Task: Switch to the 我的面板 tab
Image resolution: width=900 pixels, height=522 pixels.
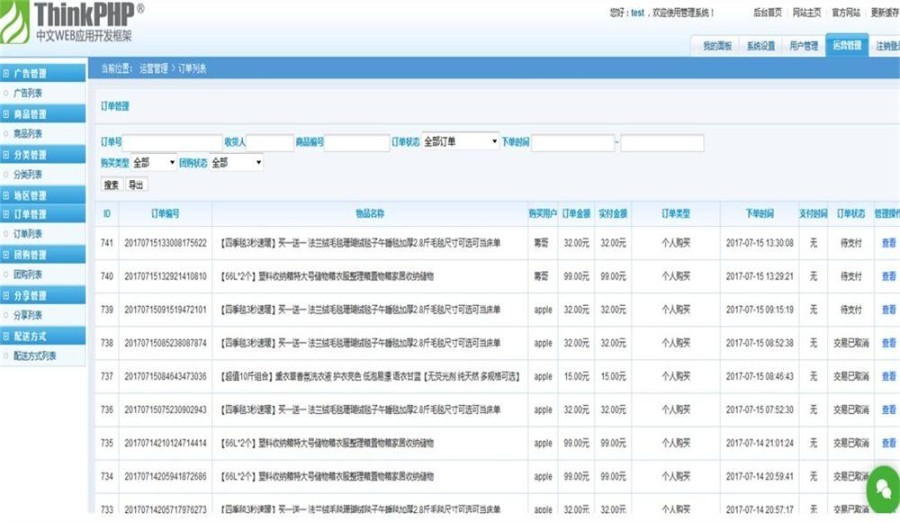Action: click(x=717, y=46)
